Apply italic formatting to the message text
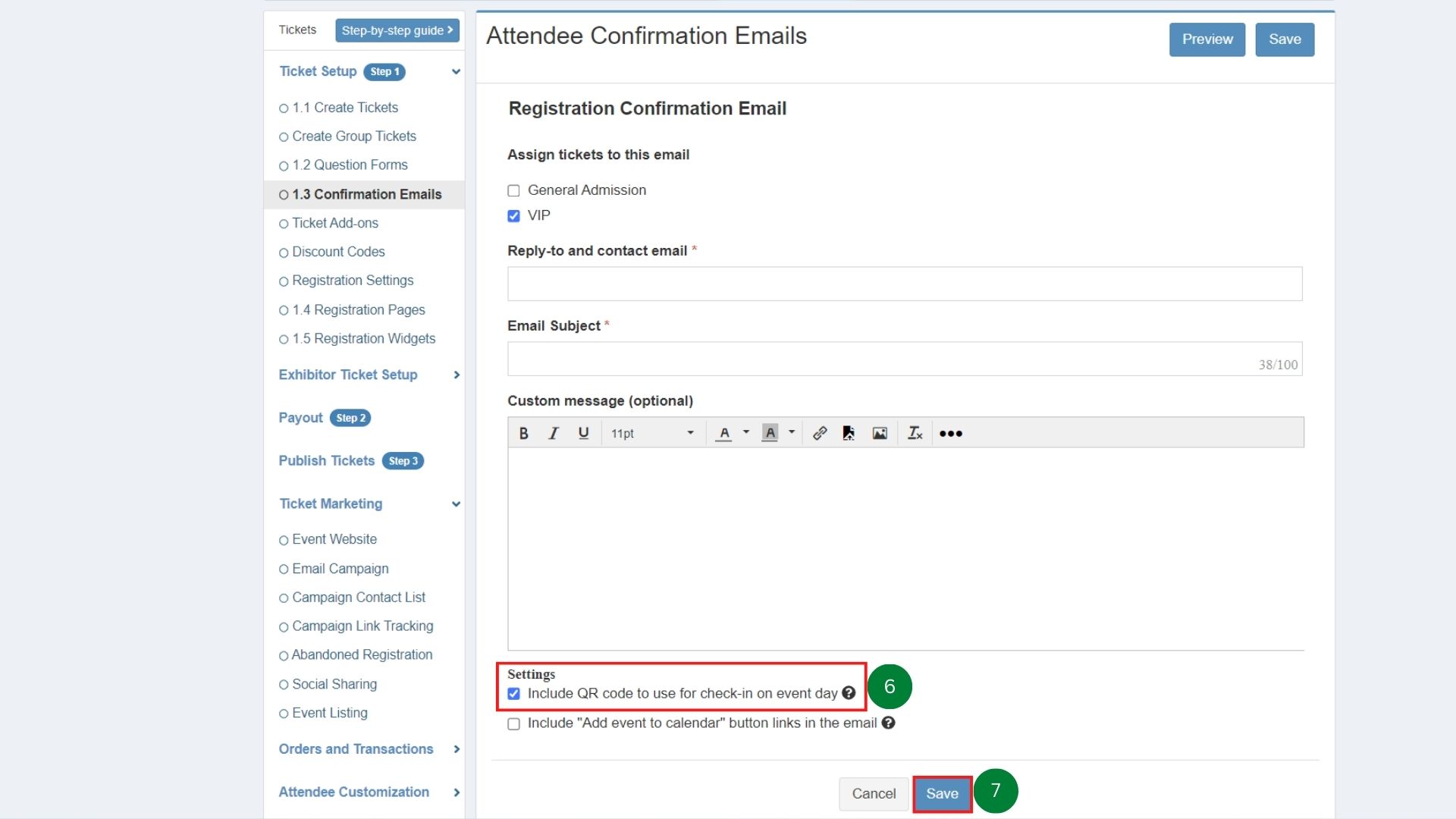This screenshot has width=1456, height=819. pyautogui.click(x=553, y=433)
